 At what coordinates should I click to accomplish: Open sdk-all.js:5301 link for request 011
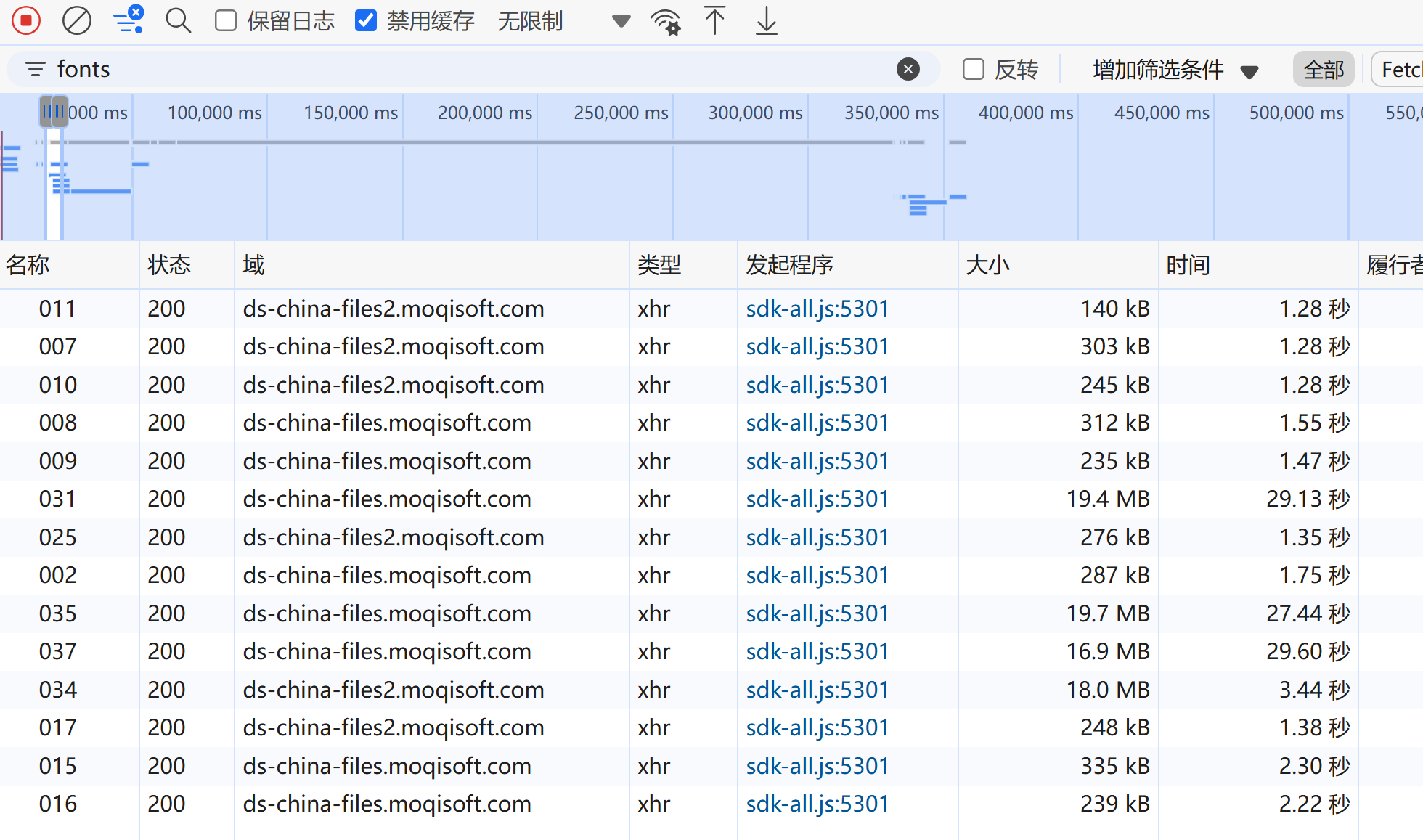point(817,309)
